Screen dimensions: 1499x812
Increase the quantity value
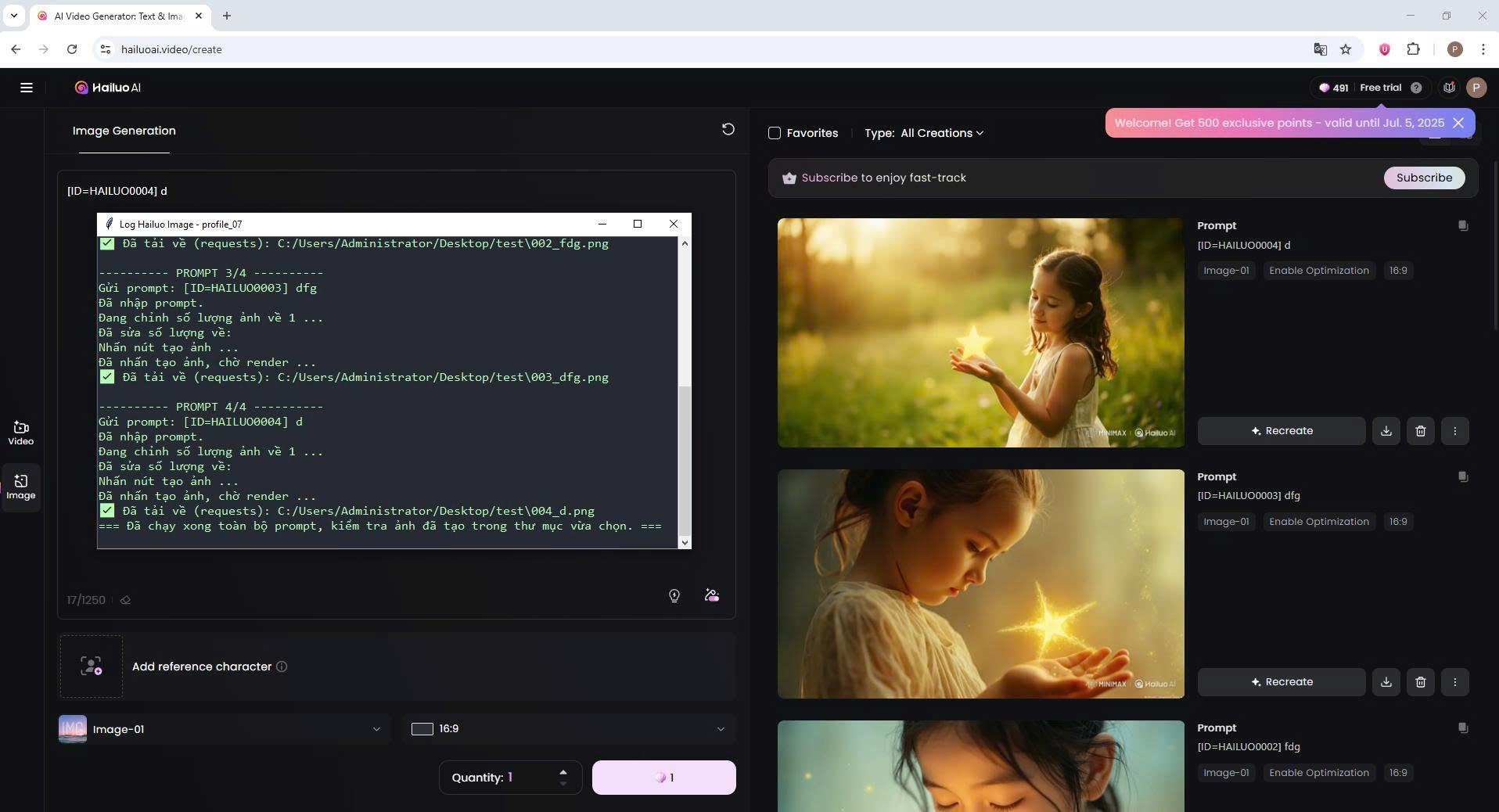coord(563,772)
